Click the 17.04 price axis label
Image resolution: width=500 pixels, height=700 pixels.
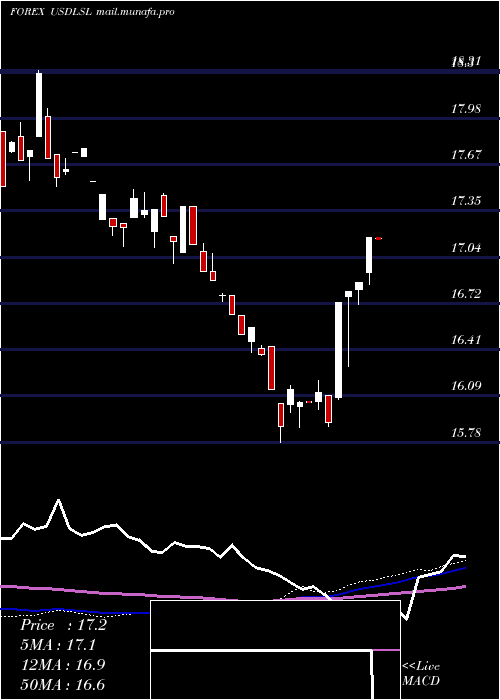click(x=466, y=247)
